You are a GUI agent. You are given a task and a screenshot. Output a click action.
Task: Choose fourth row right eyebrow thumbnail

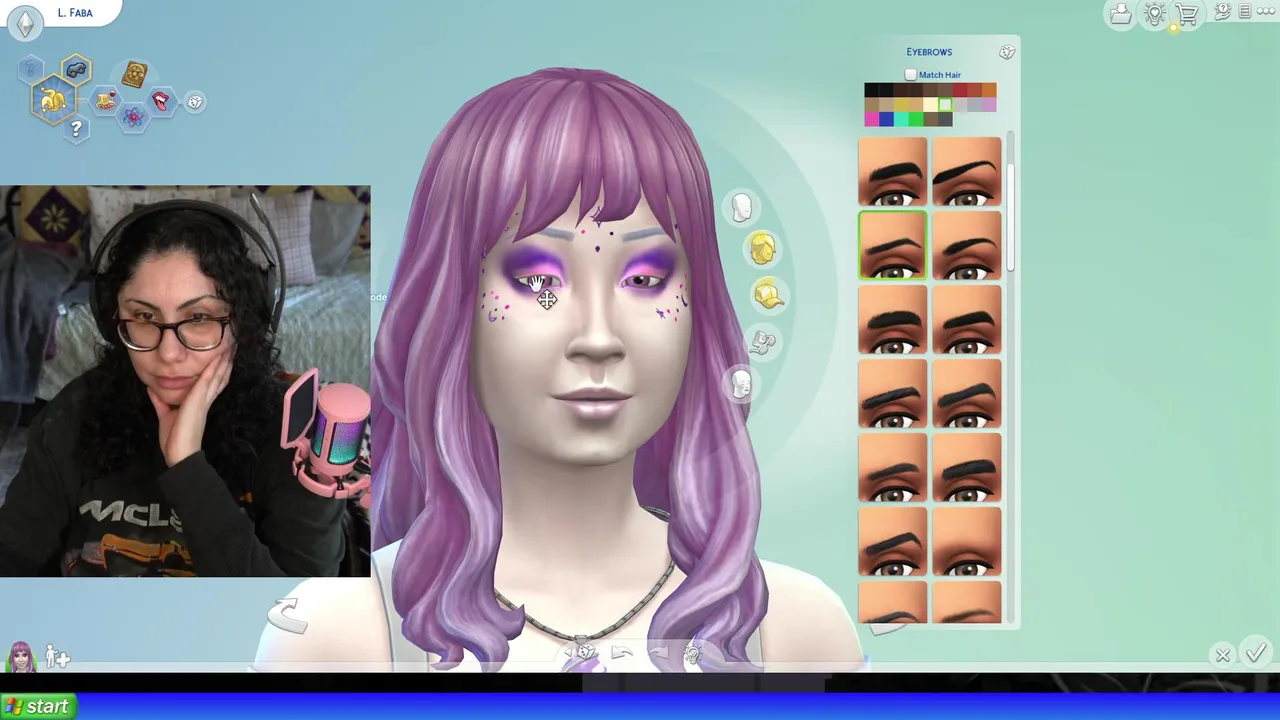[967, 394]
